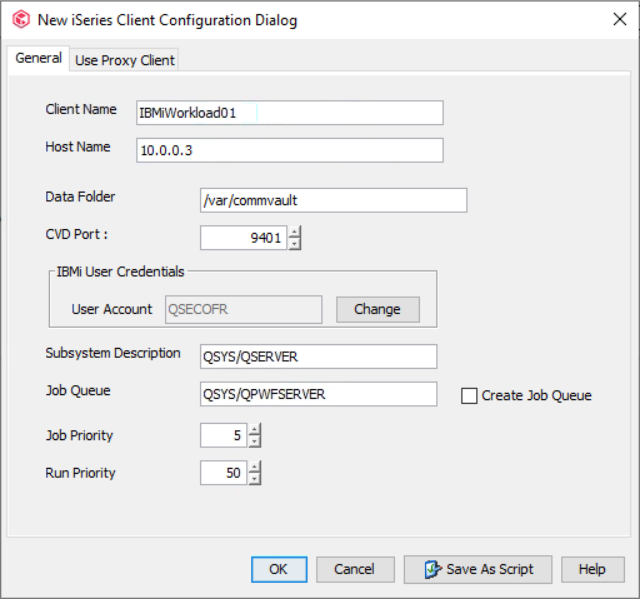Increment Run Priority with up arrow
This screenshot has height=599, width=640.
pos(255,467)
